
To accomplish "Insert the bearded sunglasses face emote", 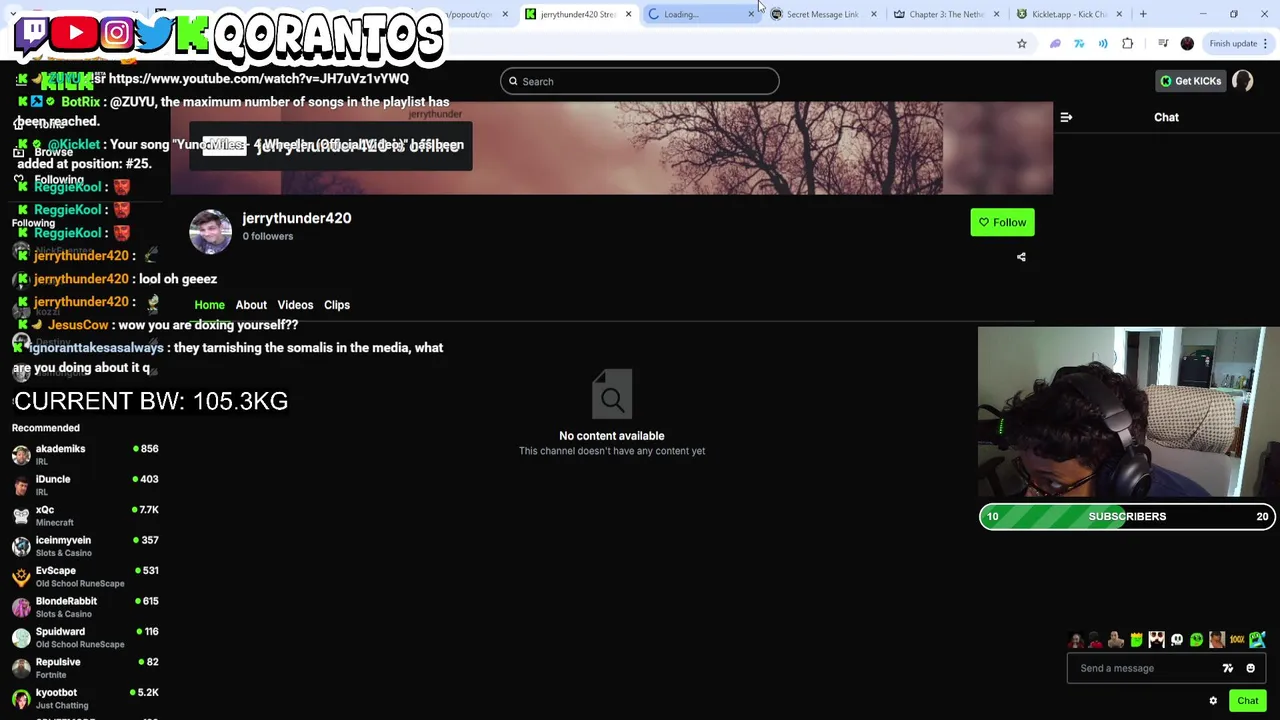I will [x=1157, y=640].
